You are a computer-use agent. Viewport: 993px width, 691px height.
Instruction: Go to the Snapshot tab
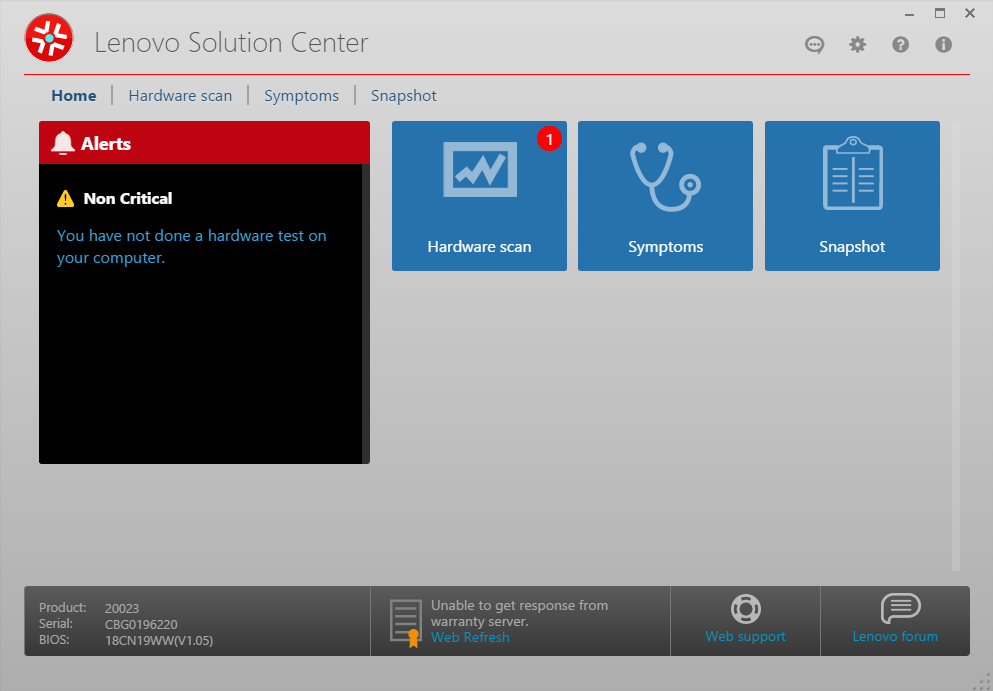404,96
